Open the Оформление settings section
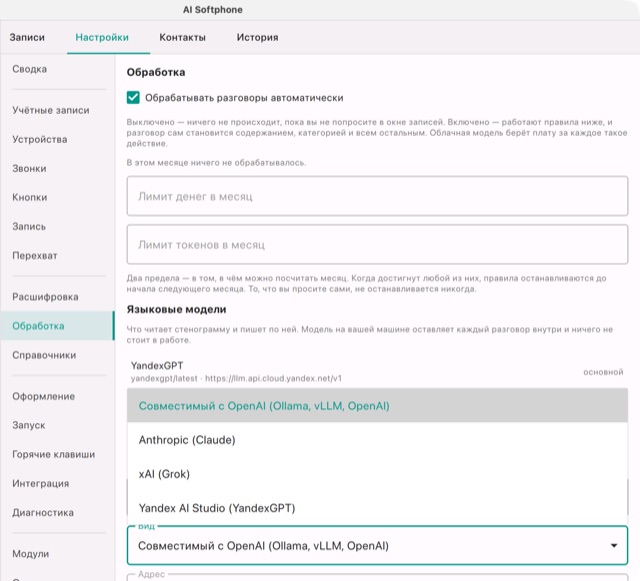Screen dimensions: 640x581 [43, 396]
